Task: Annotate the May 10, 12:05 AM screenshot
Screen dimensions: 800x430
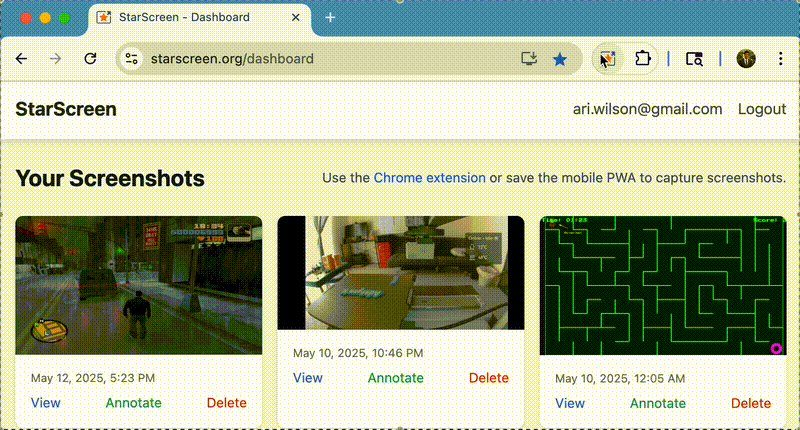Action: 658,403
